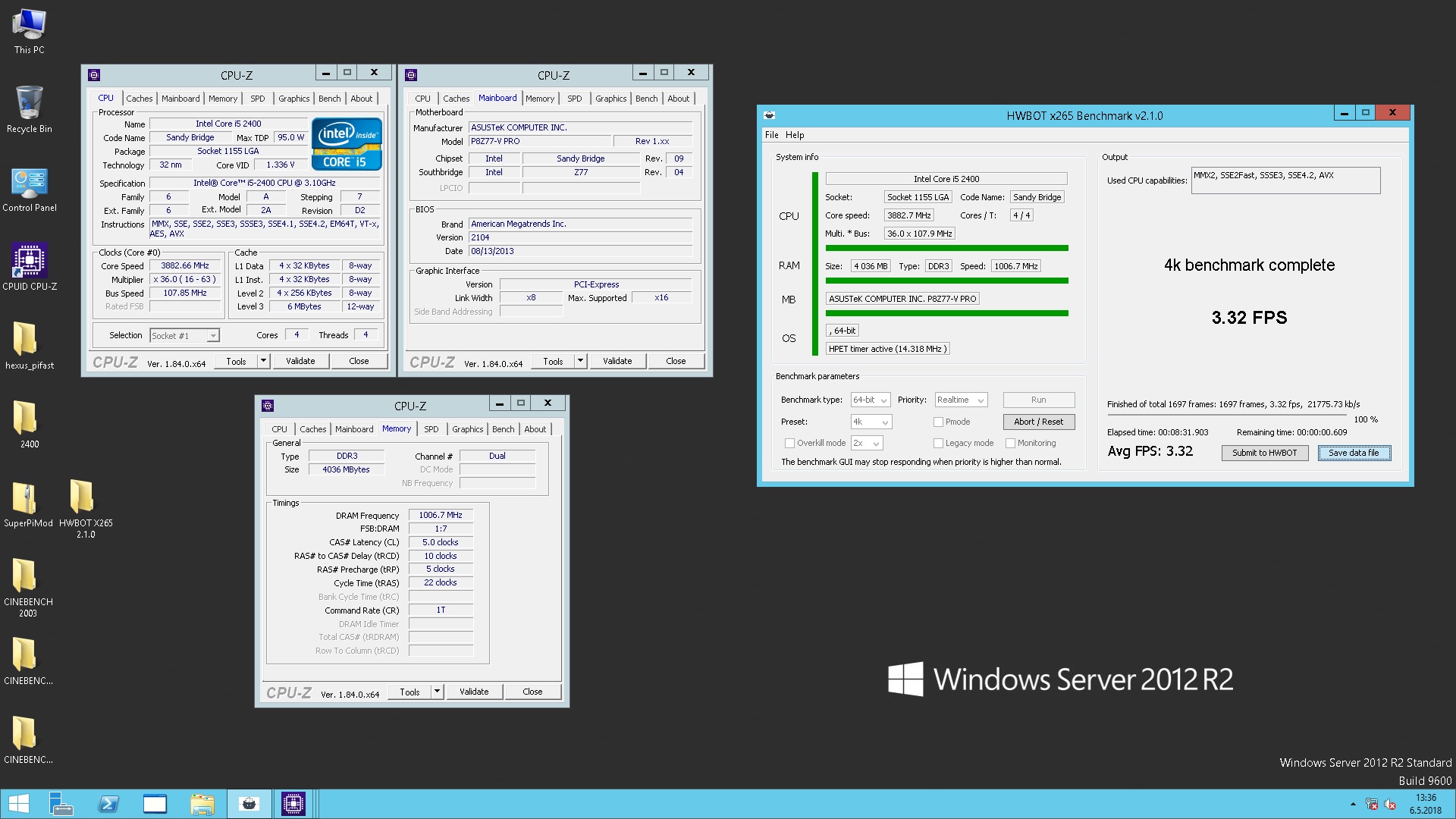Open the Overkill 2x dropdown
Viewport: 1456px width, 819px height.
point(867,444)
